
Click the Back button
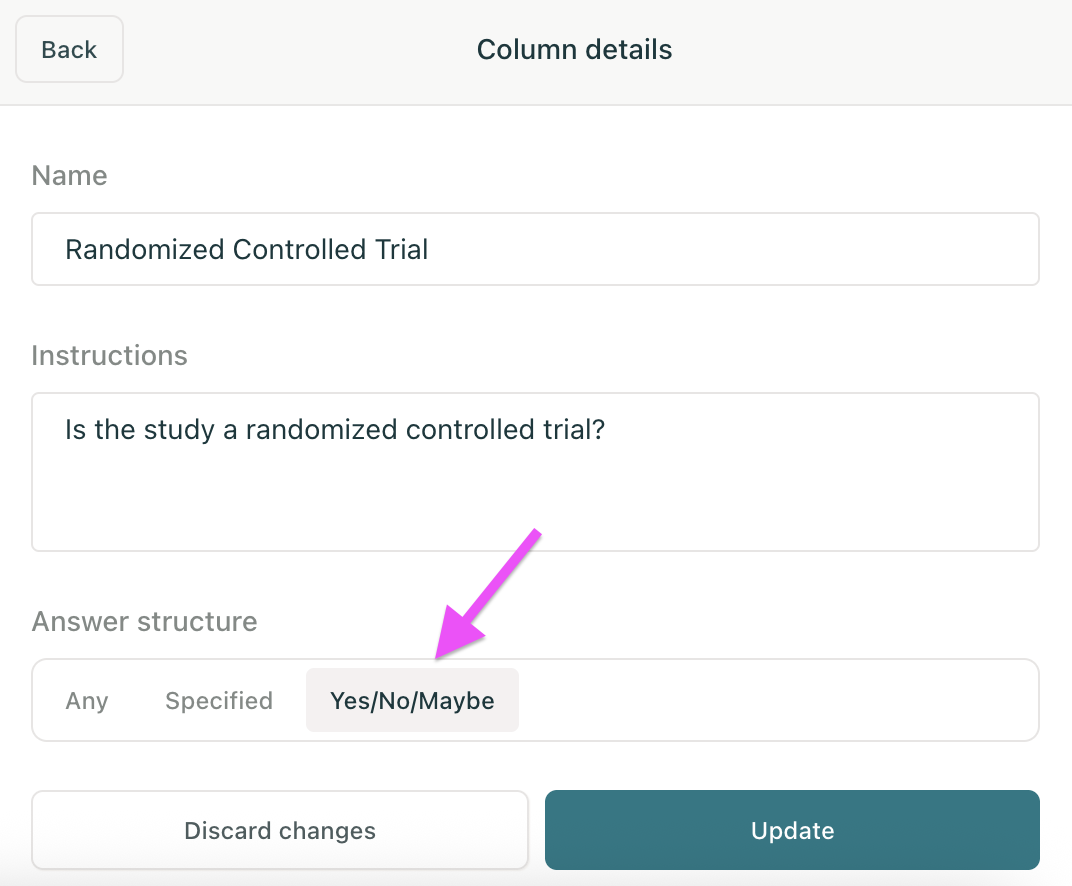[69, 49]
